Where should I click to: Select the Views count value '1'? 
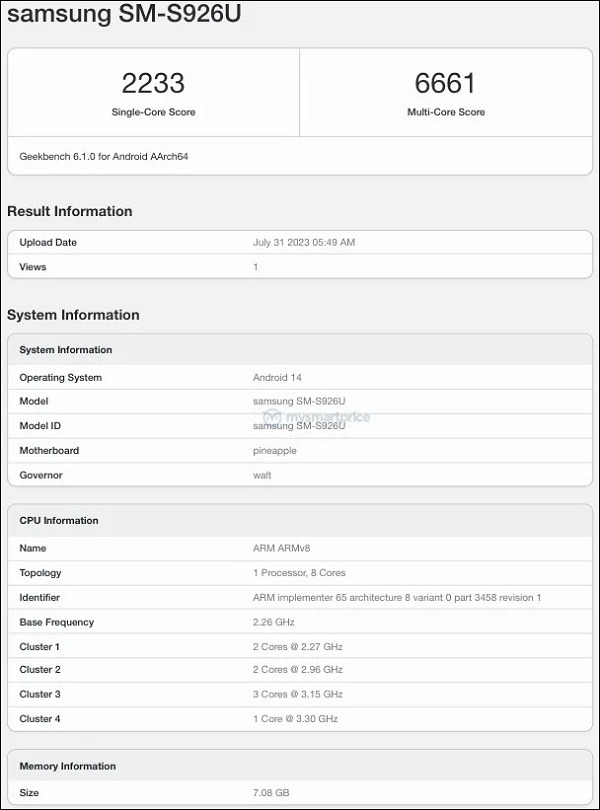click(x=255, y=267)
